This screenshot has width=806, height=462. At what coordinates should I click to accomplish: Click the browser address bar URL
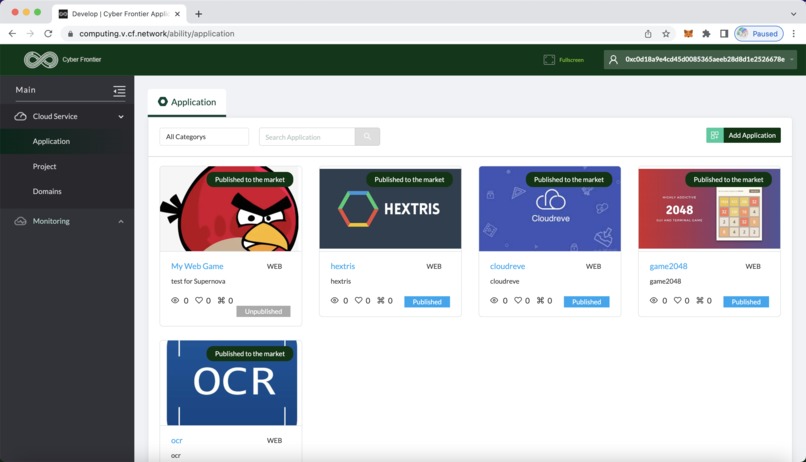[157, 33]
